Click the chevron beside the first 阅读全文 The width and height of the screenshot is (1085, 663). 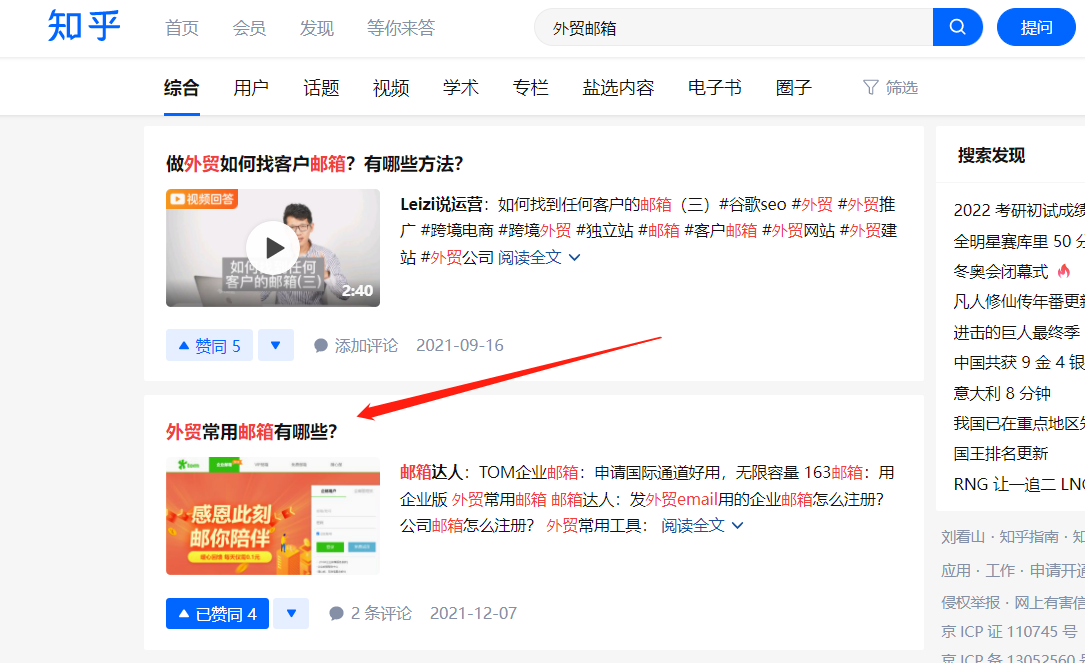pos(575,254)
